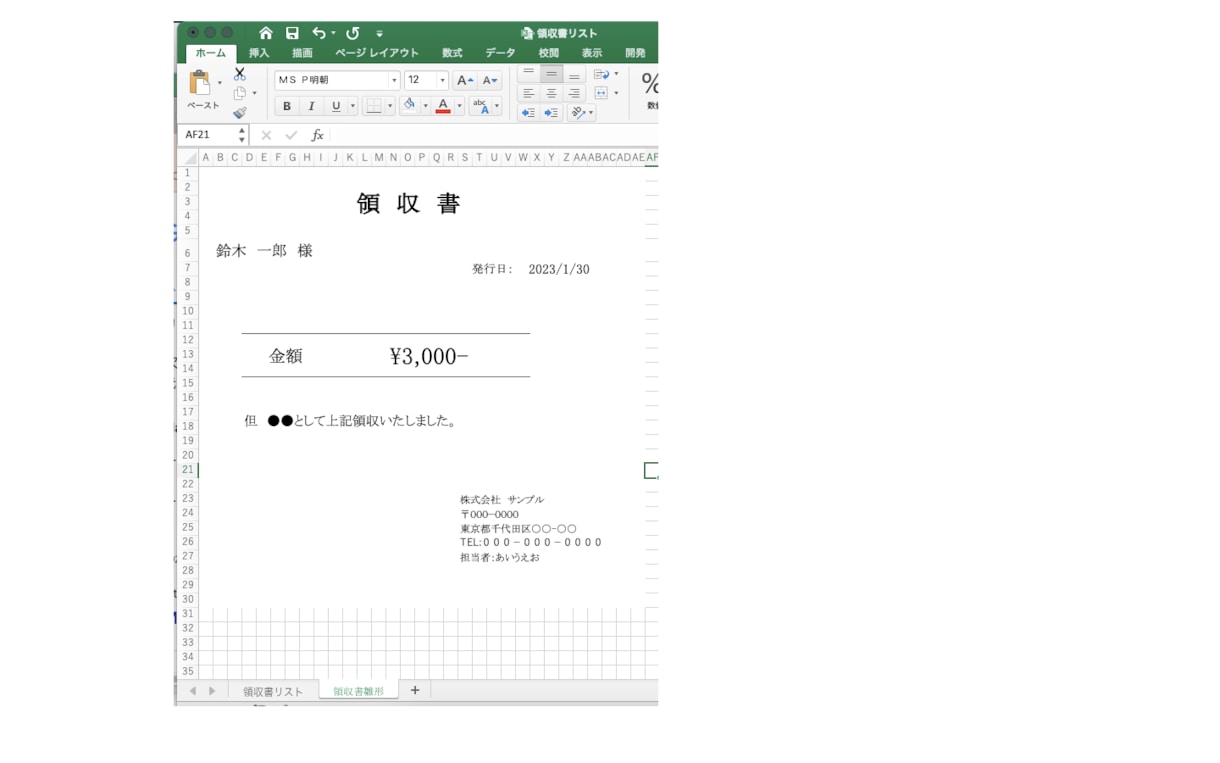Open the 校閲 ribbon tab
The height and width of the screenshot is (763, 1220).
click(x=548, y=53)
